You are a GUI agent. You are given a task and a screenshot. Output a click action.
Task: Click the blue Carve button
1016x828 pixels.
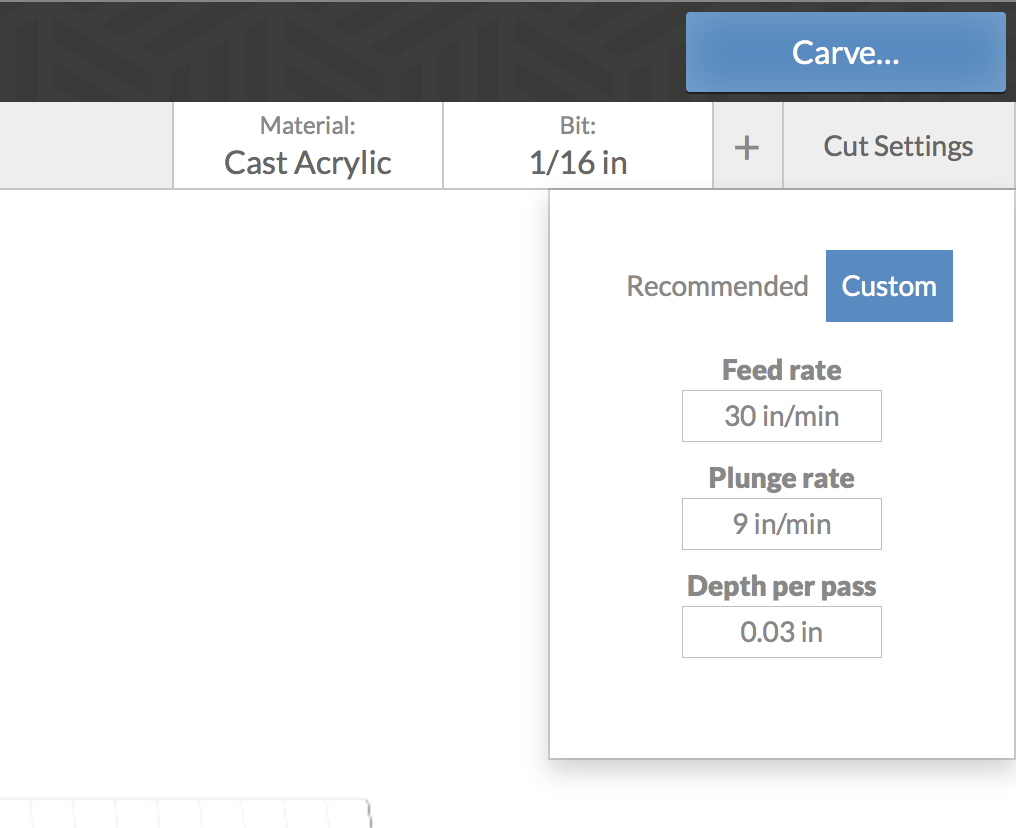(846, 52)
